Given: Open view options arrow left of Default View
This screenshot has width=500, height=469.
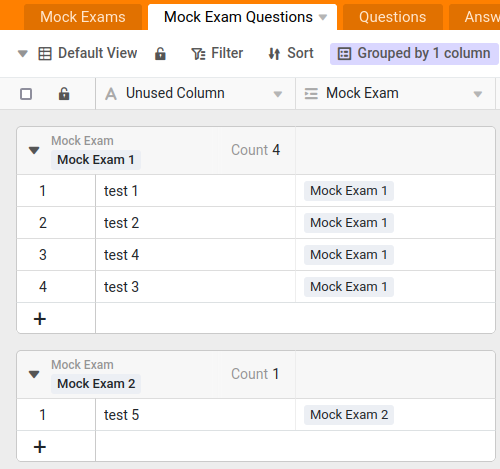Looking at the screenshot, I should tap(23, 53).
